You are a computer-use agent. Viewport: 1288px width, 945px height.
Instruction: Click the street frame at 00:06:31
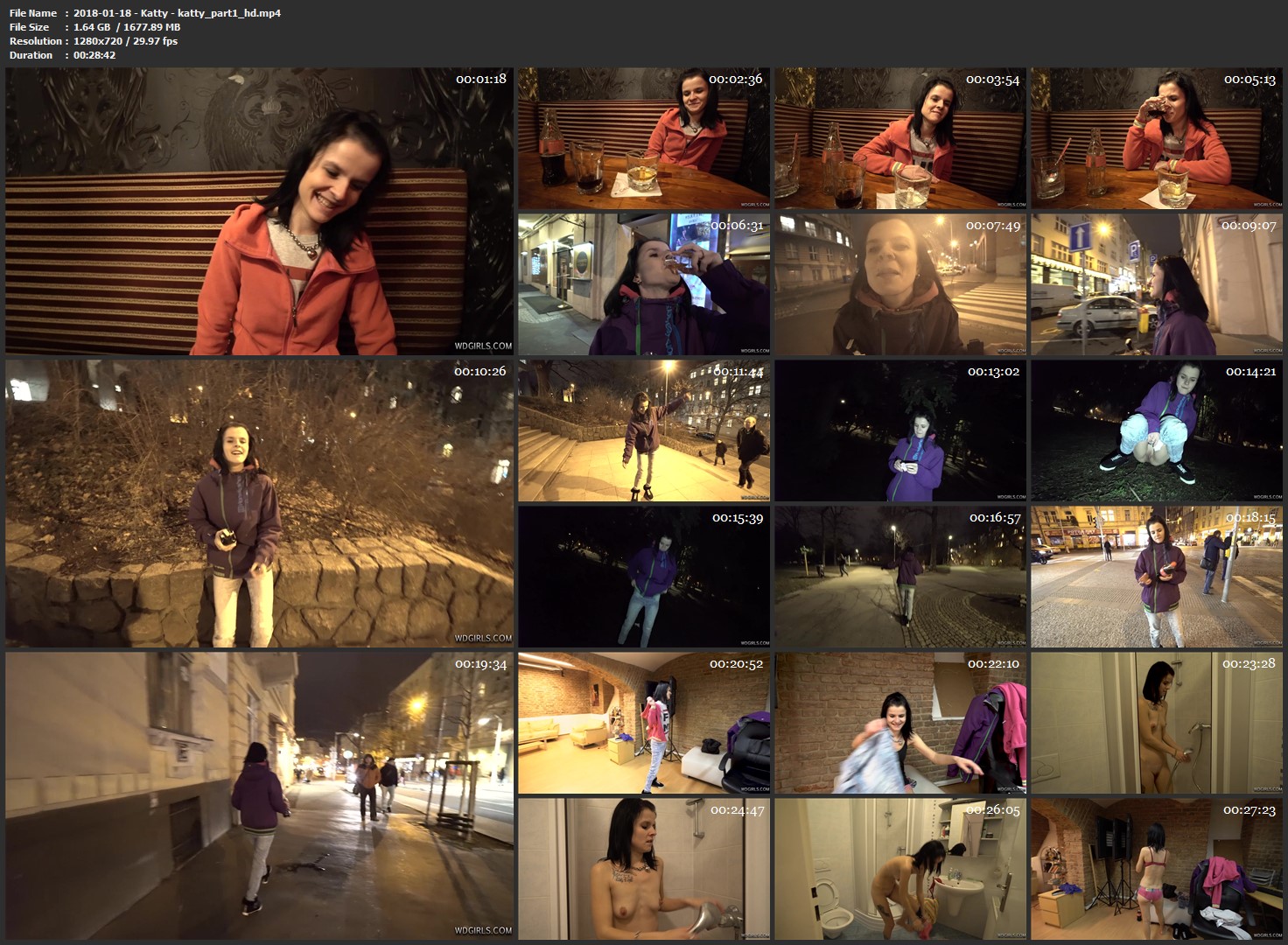pyautogui.click(x=643, y=284)
